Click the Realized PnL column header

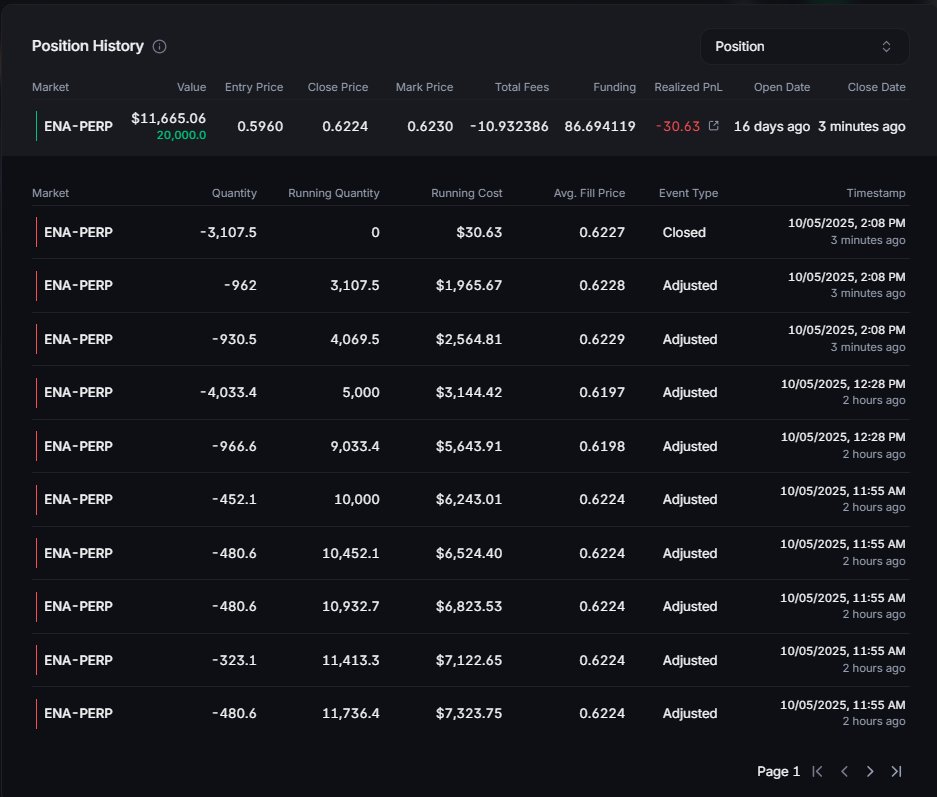click(x=688, y=87)
